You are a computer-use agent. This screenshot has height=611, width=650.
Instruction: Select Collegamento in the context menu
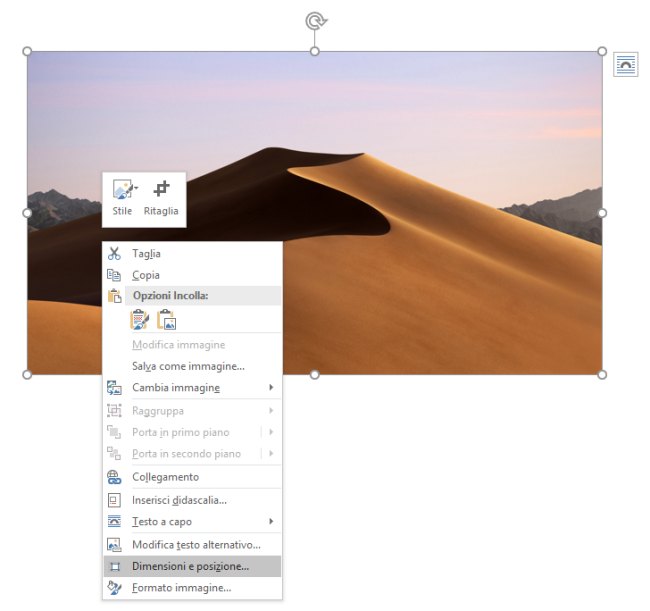click(192, 477)
